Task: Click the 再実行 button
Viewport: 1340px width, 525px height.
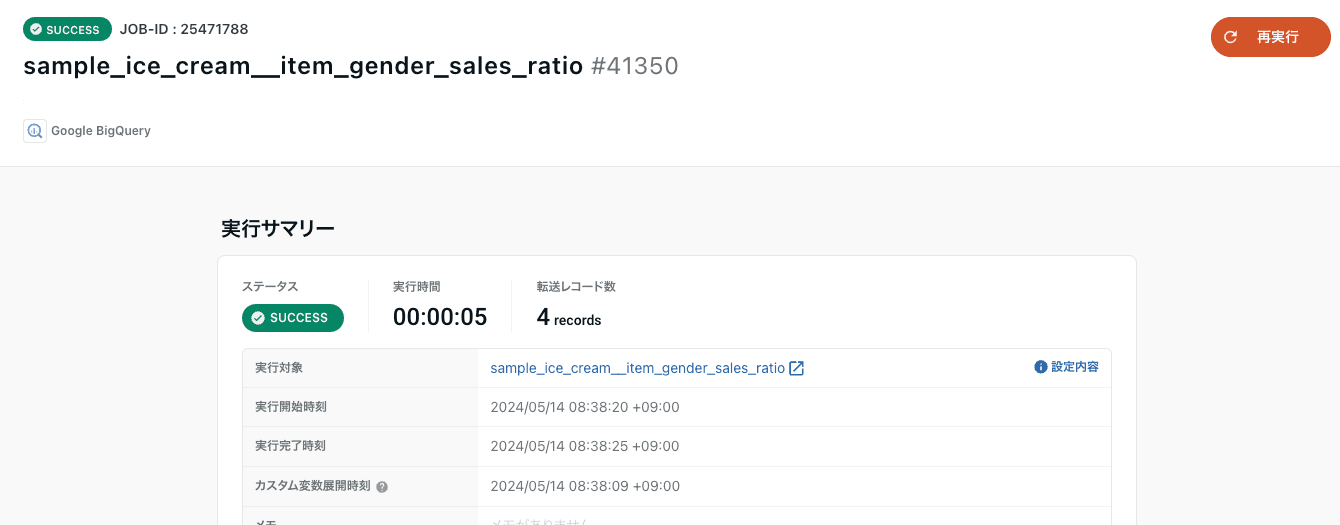Action: click(1270, 37)
